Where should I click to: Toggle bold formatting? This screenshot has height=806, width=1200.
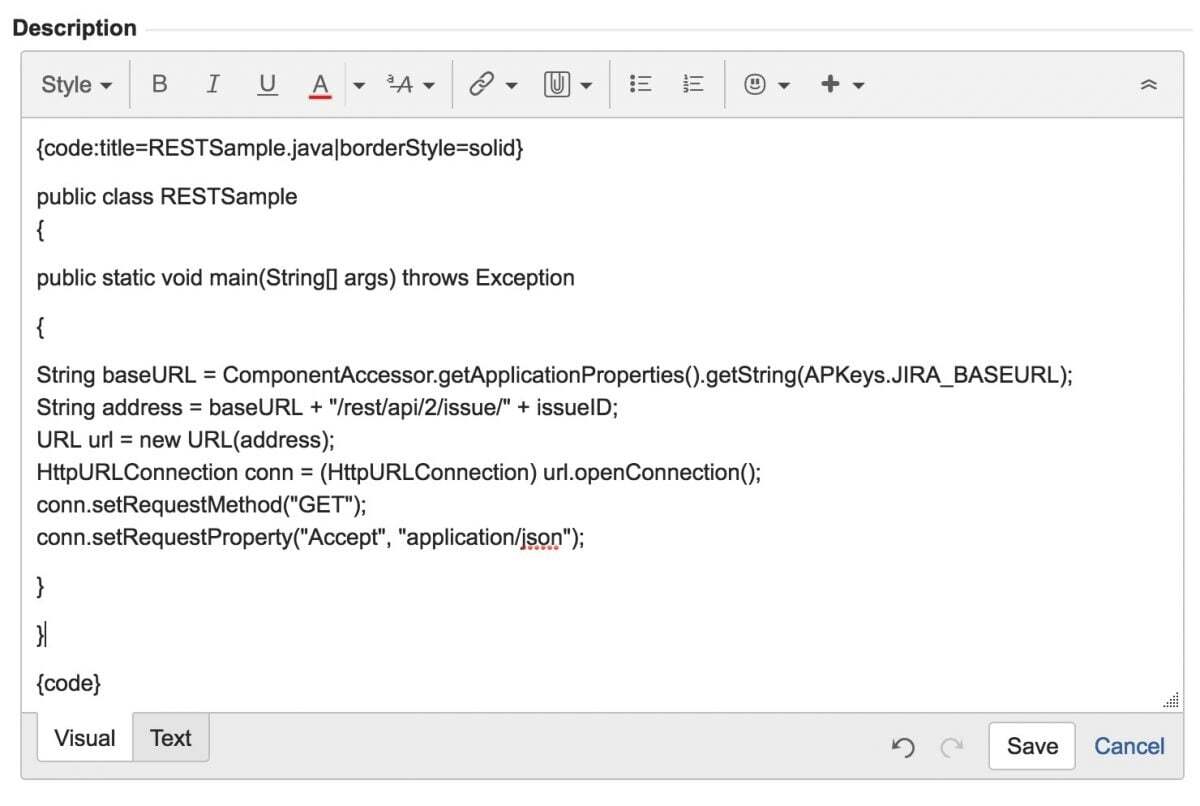(159, 84)
